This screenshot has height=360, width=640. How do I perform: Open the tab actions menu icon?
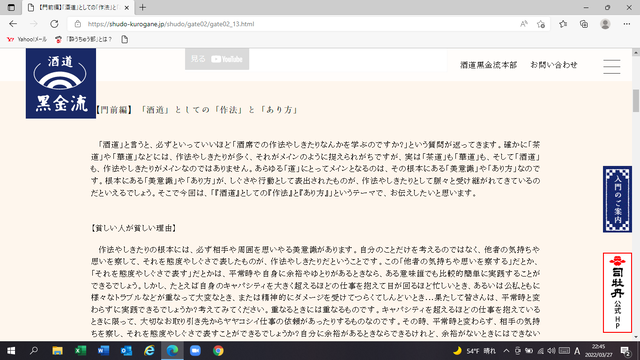[11, 7]
